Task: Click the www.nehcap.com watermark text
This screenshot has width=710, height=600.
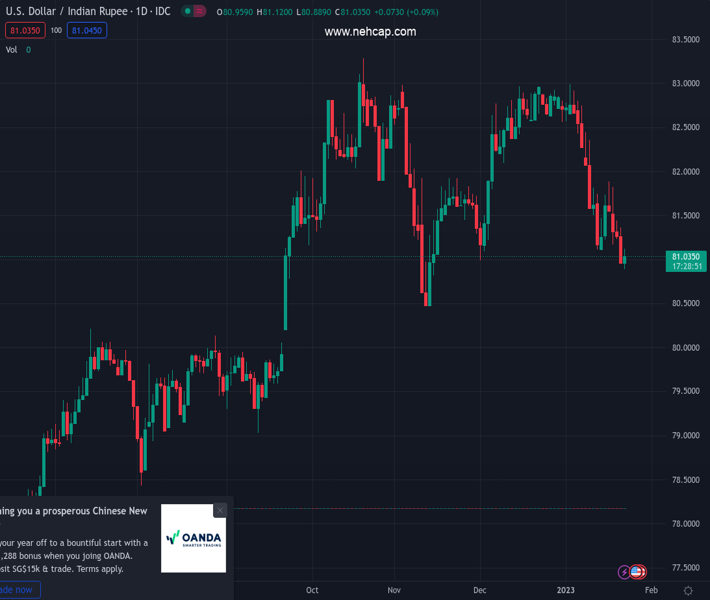Action: [x=370, y=32]
